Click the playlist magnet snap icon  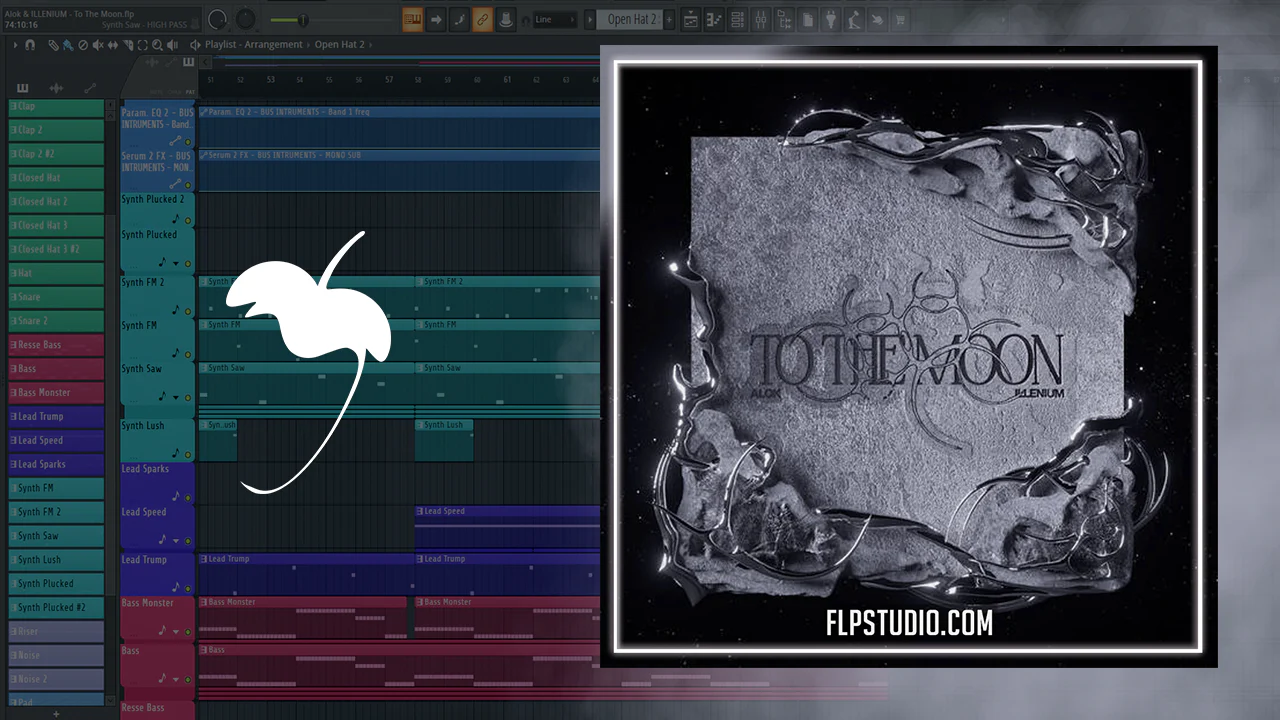[30, 45]
